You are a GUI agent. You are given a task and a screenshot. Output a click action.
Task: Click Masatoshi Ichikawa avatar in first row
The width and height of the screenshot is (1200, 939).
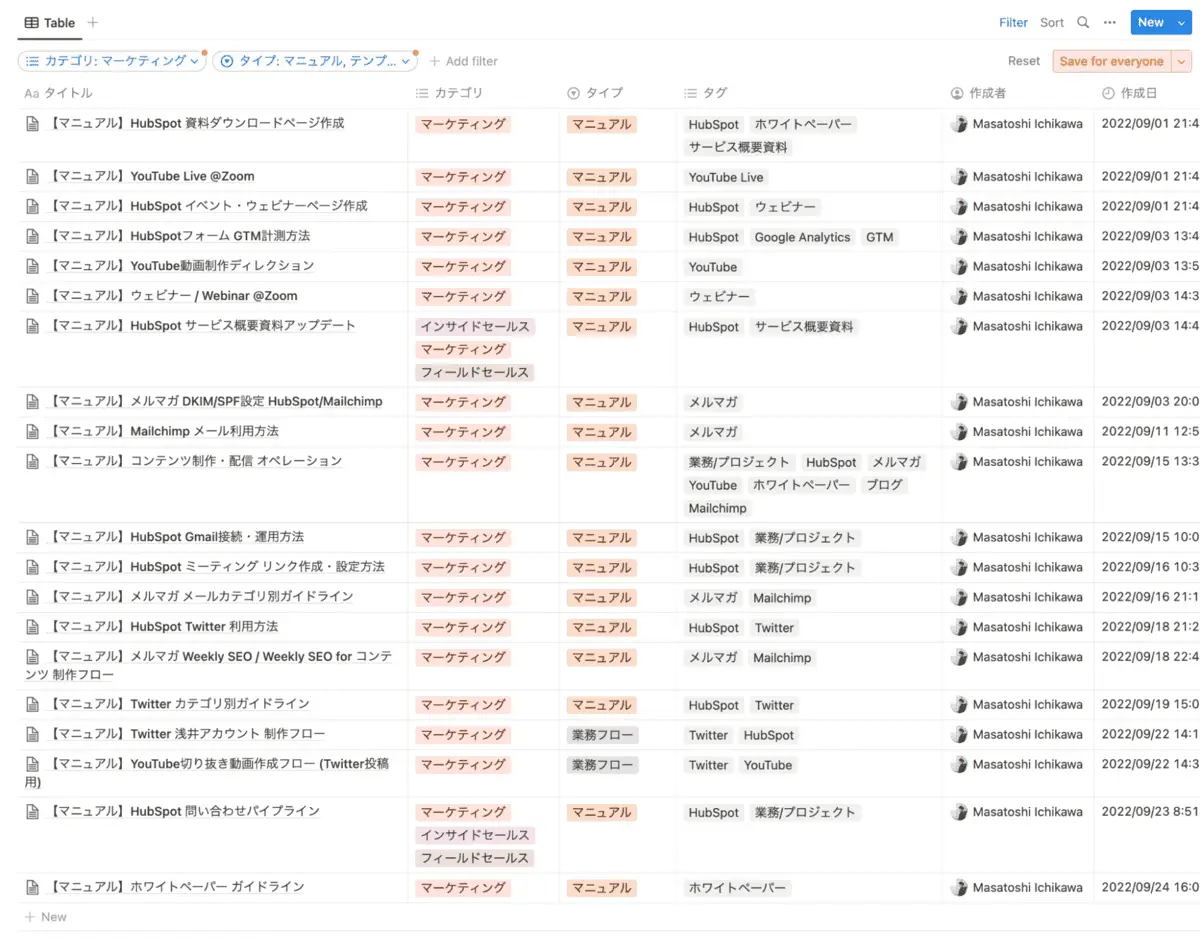(x=959, y=124)
